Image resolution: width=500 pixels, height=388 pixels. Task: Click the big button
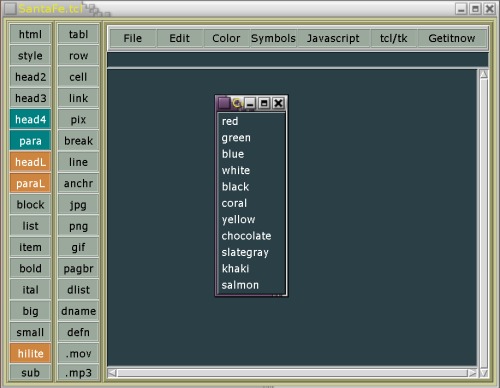pyautogui.click(x=30, y=311)
